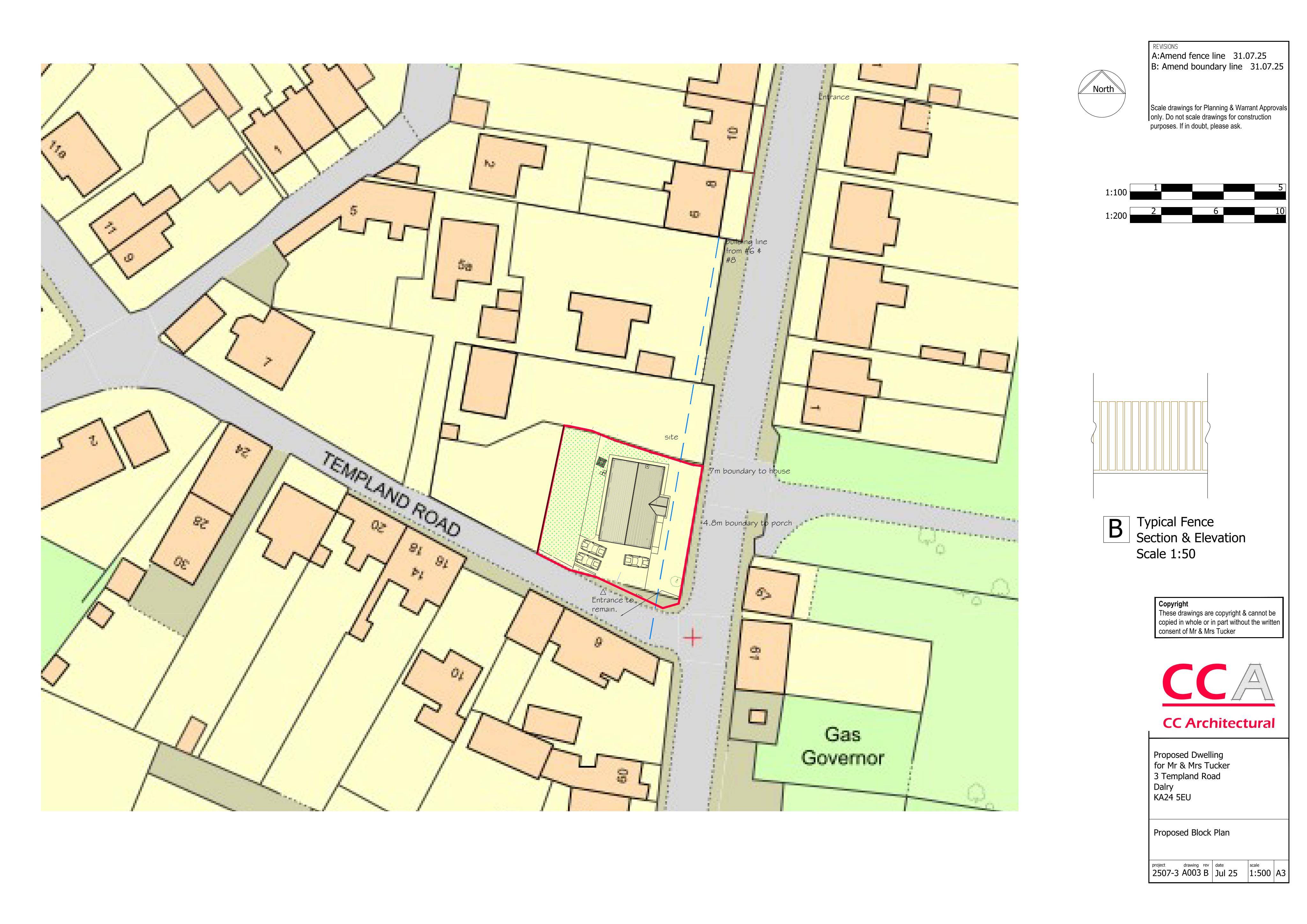
Task: Click drawing number 'A003 B'
Action: pyautogui.click(x=1195, y=873)
